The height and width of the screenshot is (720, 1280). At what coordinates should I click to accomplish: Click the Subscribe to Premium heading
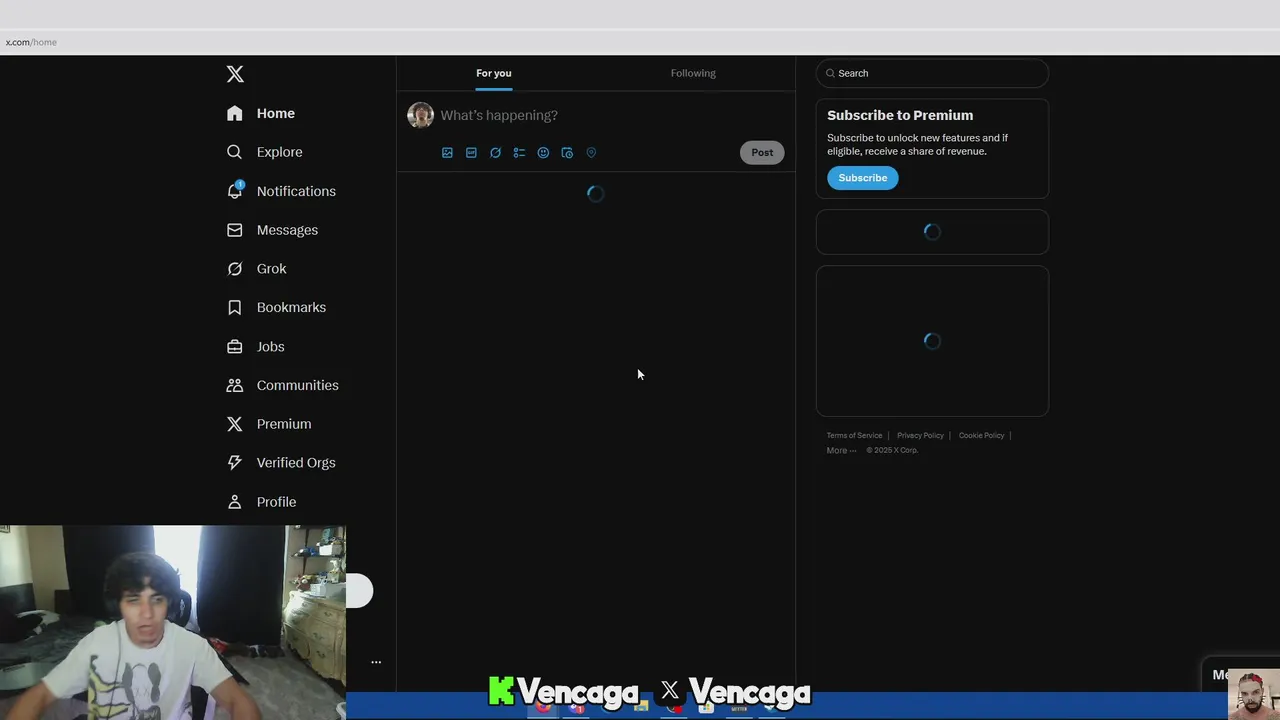900,115
